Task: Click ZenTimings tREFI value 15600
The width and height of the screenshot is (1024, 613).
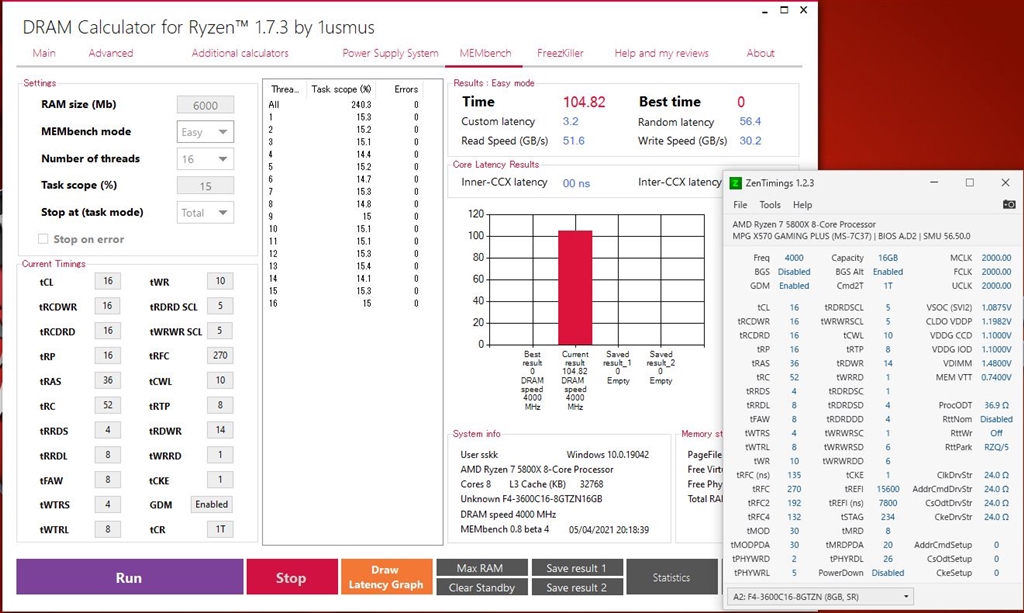Action: click(x=888, y=488)
